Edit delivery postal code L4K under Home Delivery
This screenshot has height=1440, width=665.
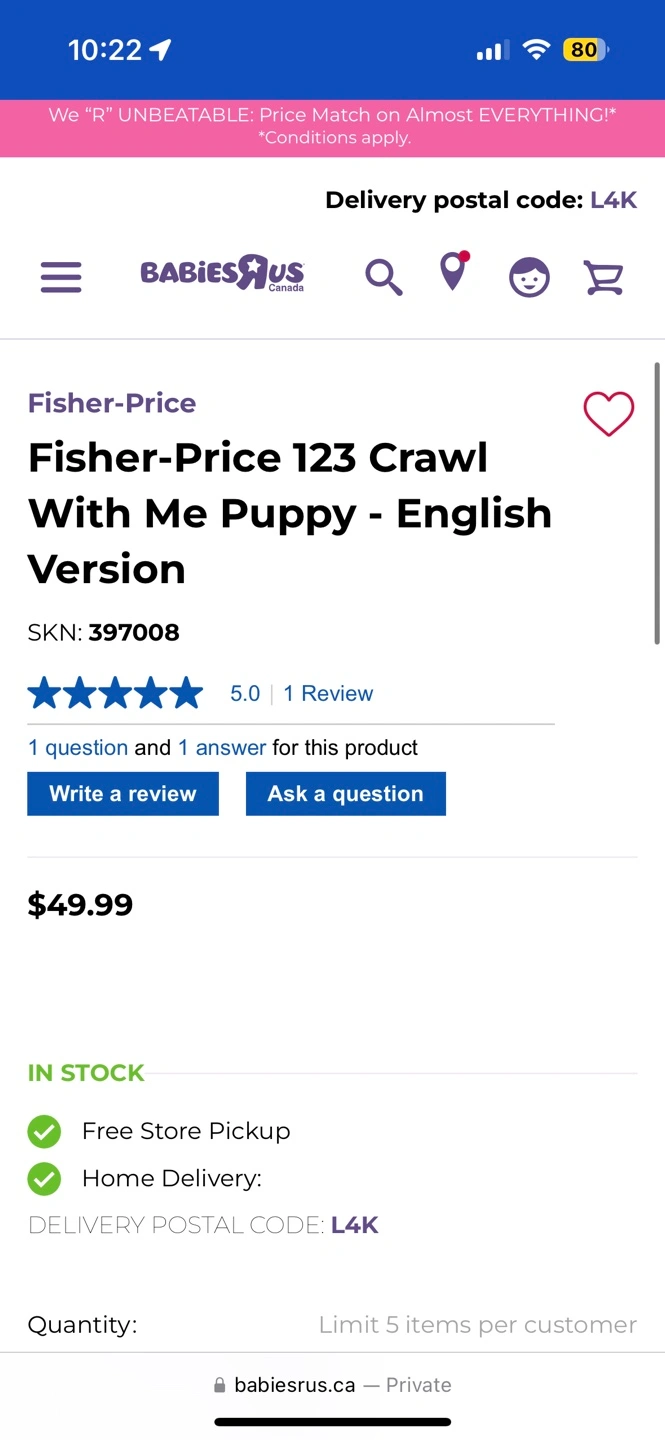click(x=354, y=1225)
